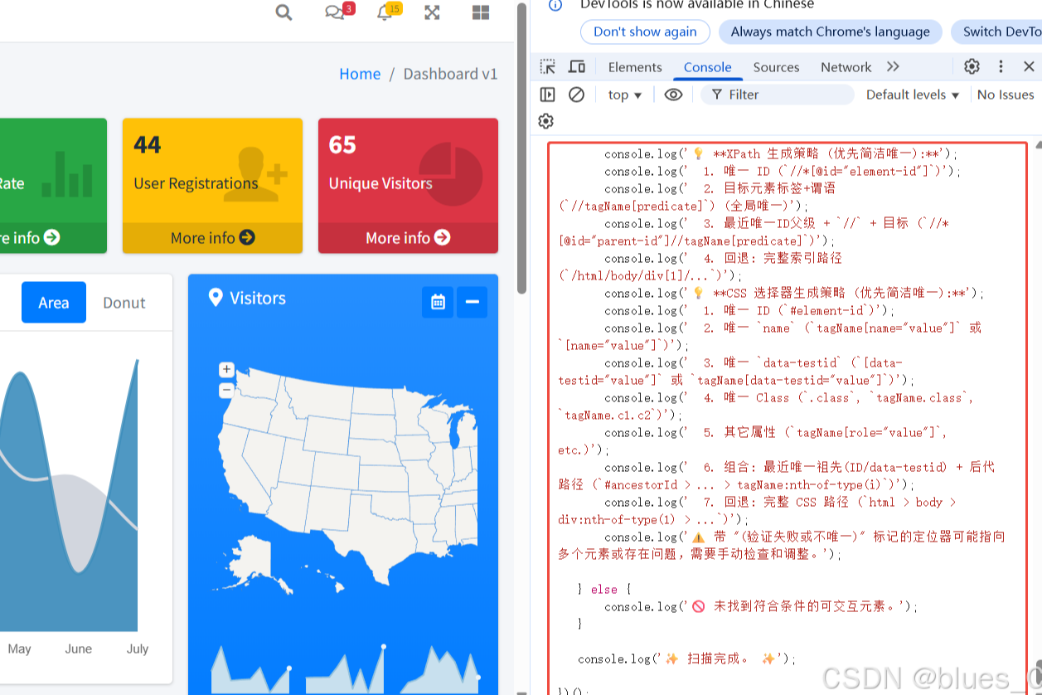
Task: Open the Default levels dropdown
Action: [x=912, y=95]
